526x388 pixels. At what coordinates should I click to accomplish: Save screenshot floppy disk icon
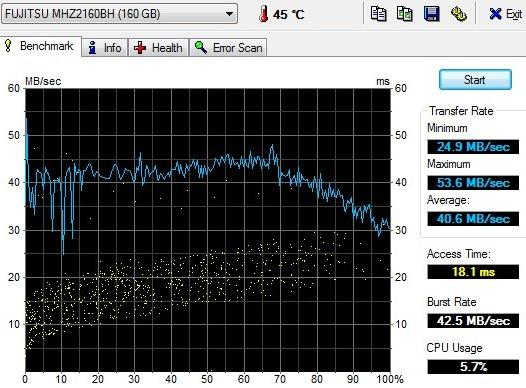(x=431, y=14)
